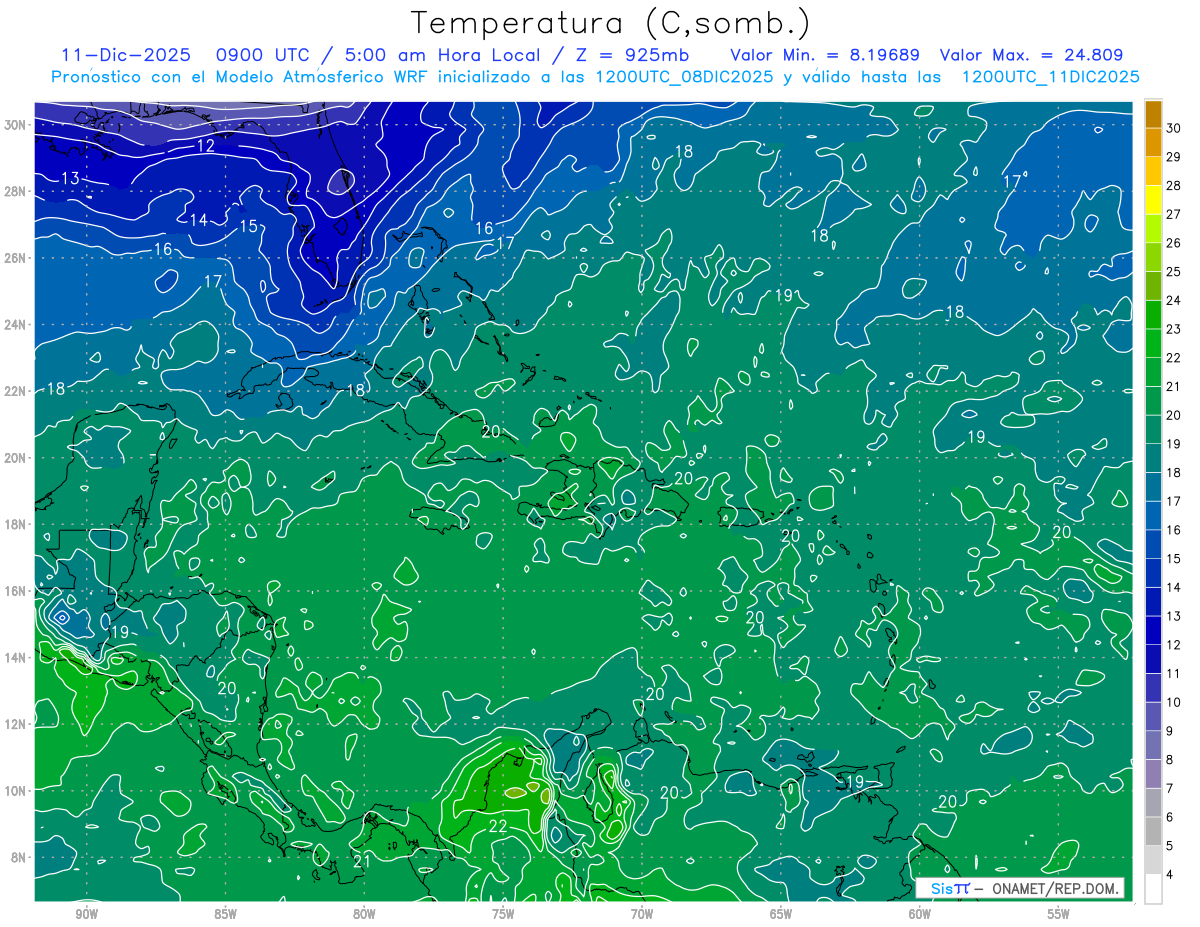Click the contour label '15' on the map
Viewport: 1200px width, 927px height.
coord(248,227)
